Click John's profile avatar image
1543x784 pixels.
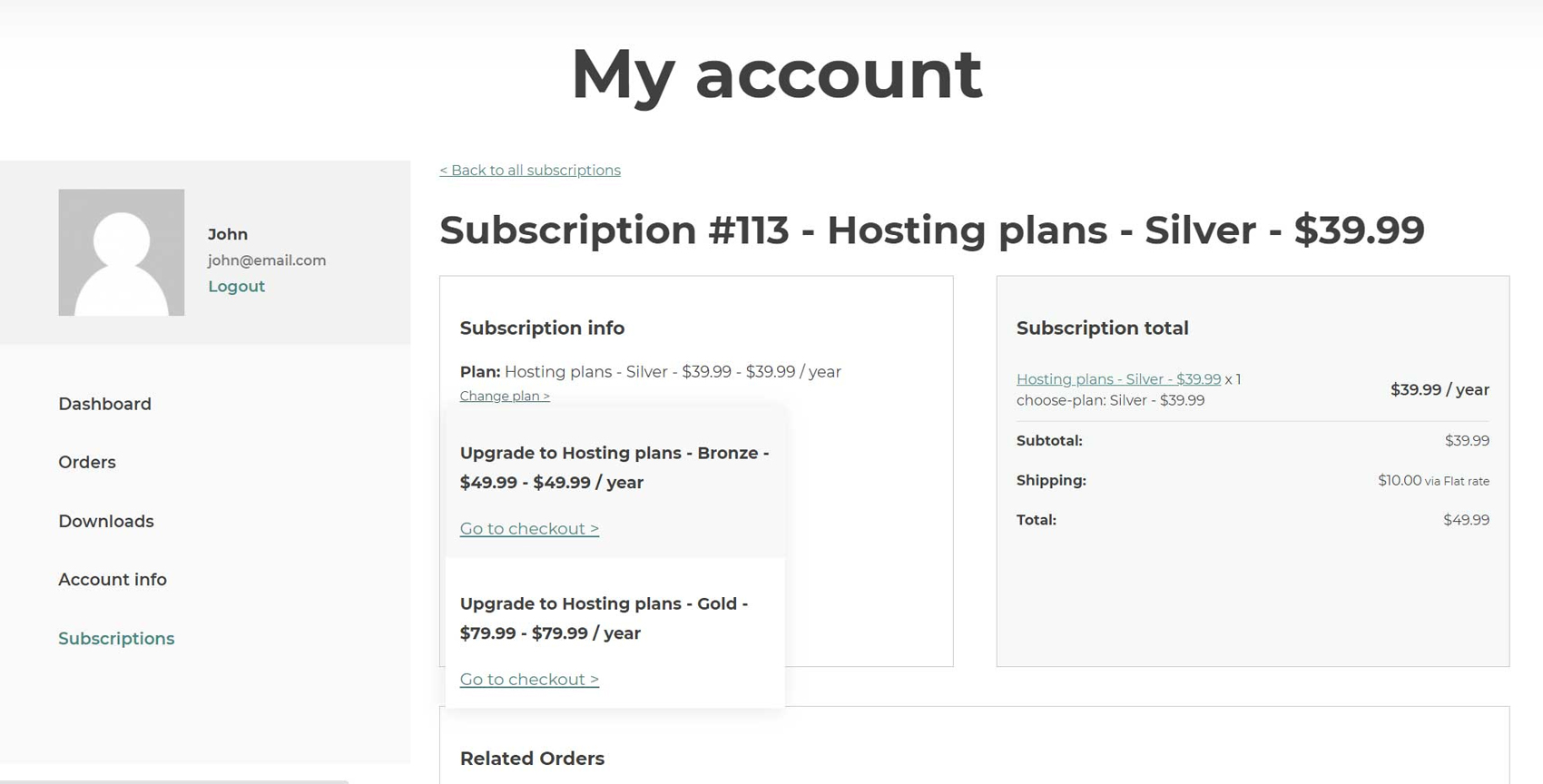[x=122, y=252]
